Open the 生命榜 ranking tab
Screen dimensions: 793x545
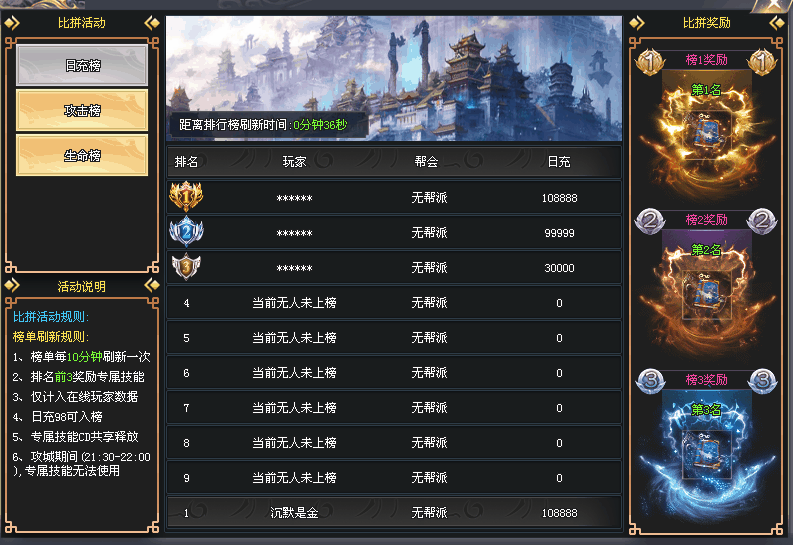[x=82, y=155]
